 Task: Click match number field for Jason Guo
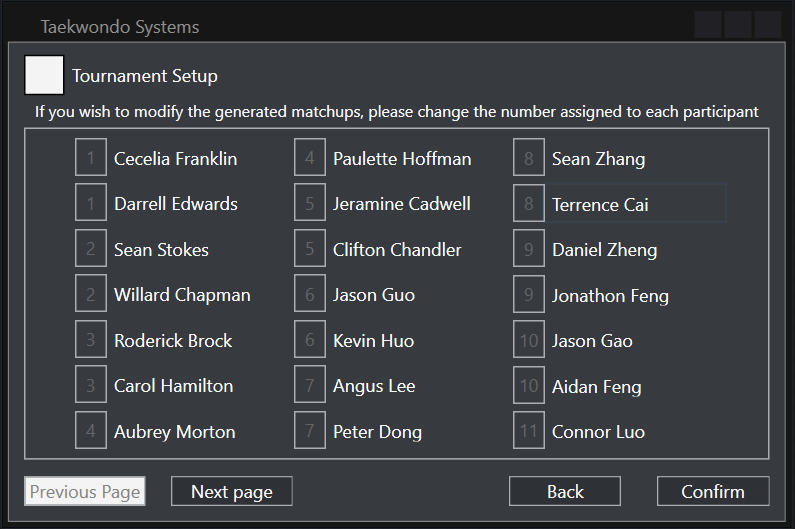pos(310,295)
